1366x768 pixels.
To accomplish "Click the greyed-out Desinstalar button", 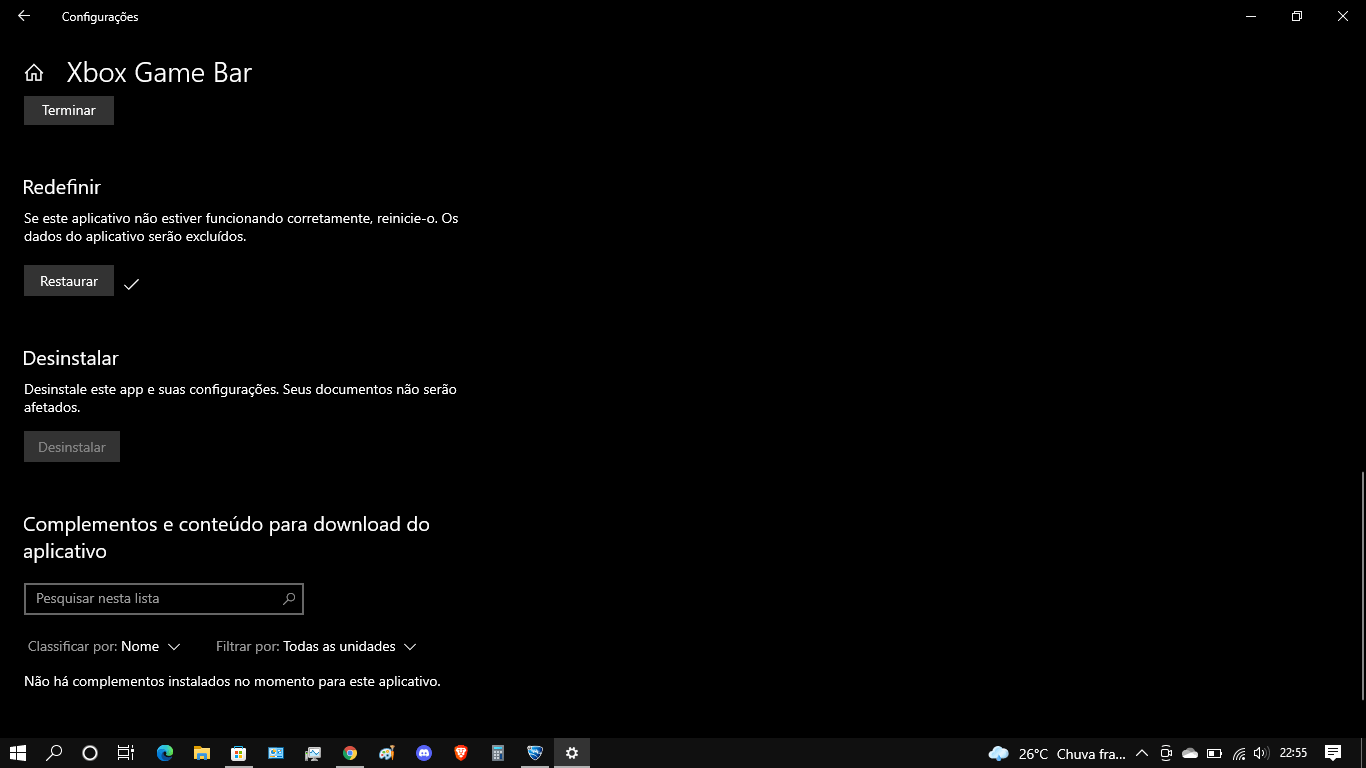I will coord(72,447).
